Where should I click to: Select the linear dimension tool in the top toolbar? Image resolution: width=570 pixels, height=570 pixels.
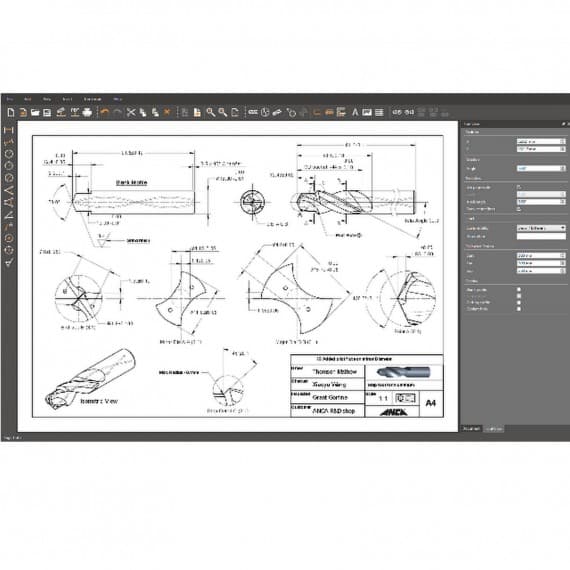[x=253, y=112]
